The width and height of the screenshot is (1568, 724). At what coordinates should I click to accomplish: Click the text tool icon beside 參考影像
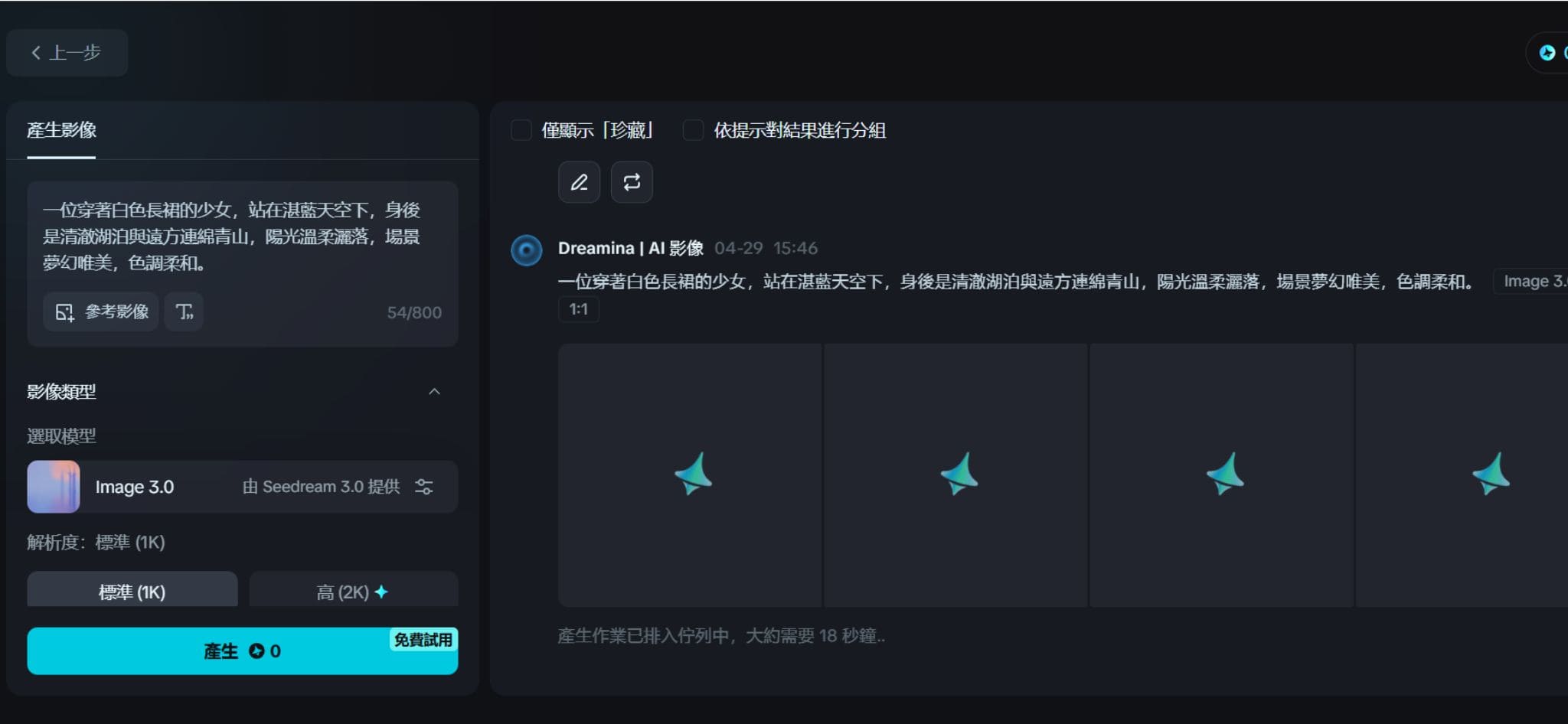click(x=184, y=311)
